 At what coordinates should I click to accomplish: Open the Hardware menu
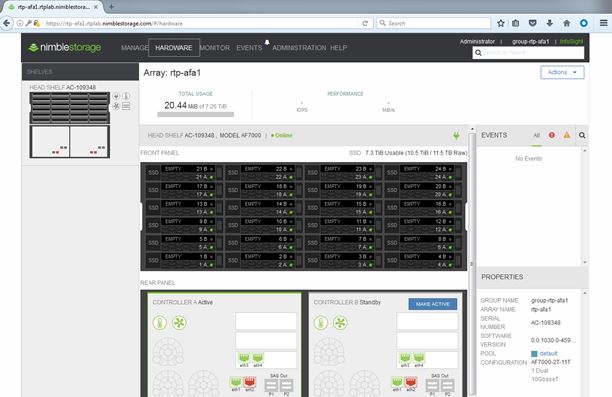pos(174,48)
